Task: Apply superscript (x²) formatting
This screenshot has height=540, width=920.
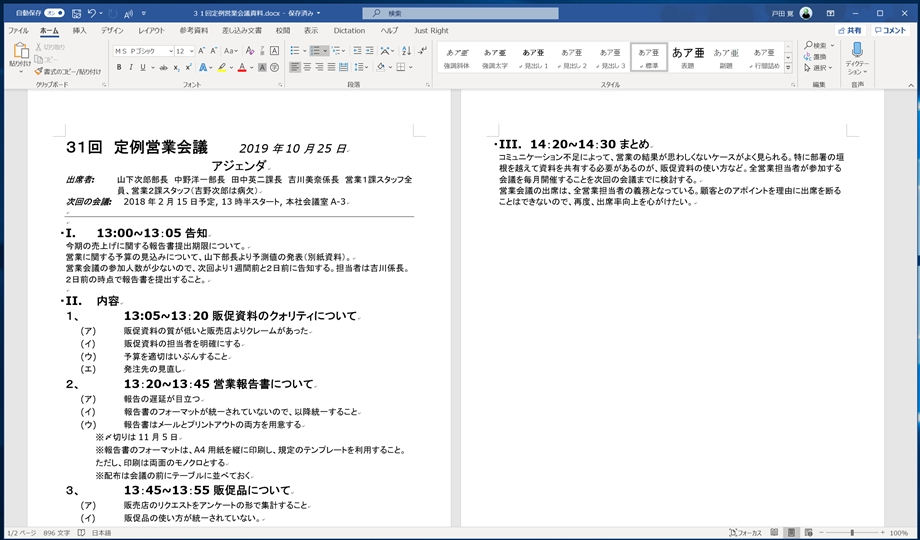Action: [188, 68]
